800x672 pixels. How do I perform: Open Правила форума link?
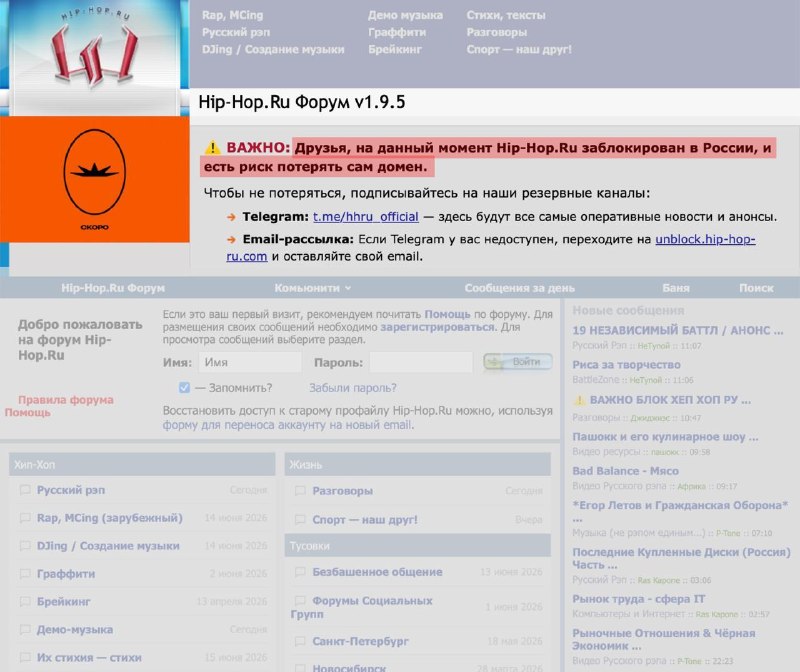(66, 400)
